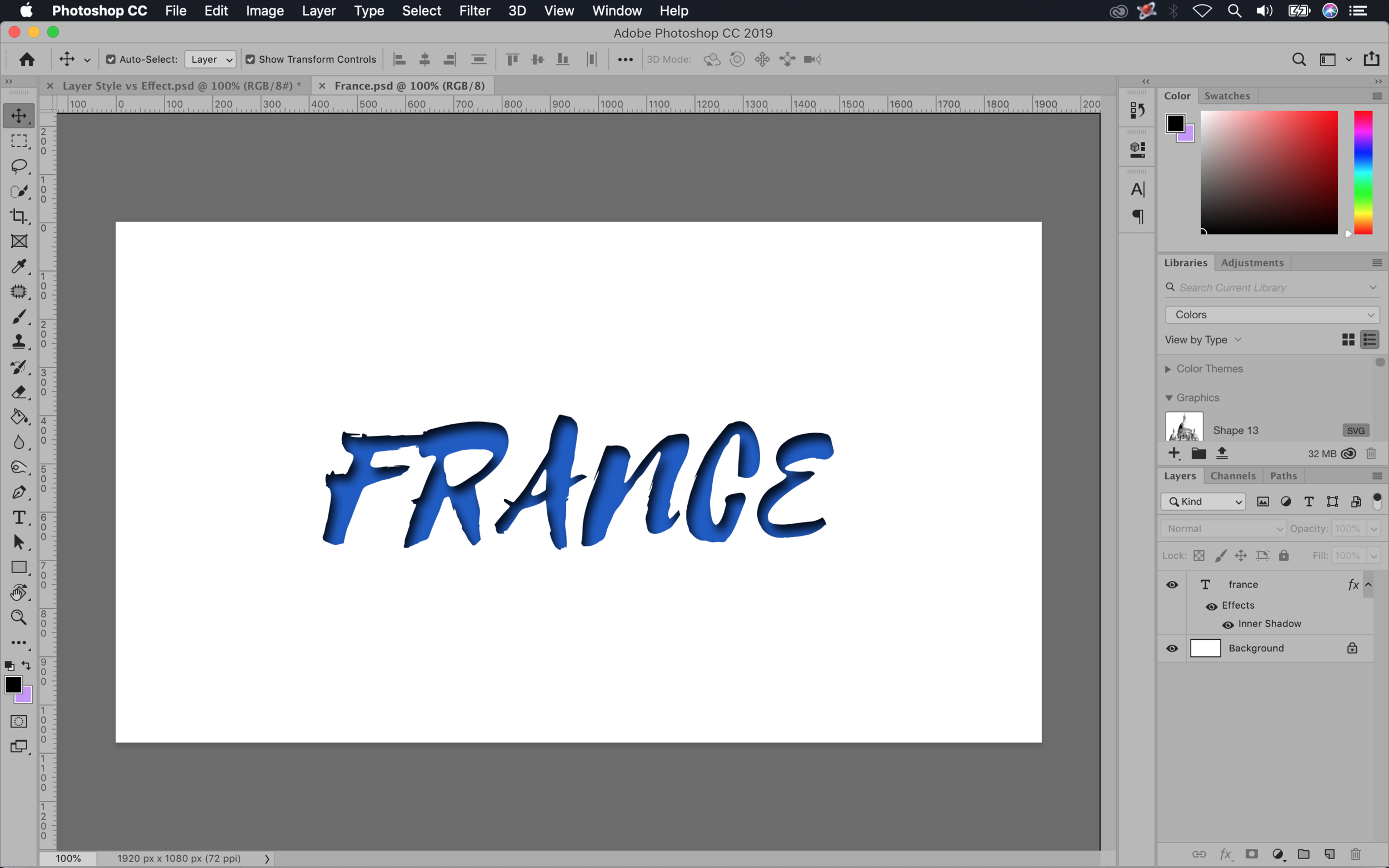The width and height of the screenshot is (1389, 868).
Task: Click the foreground color swatch in toolbar
Action: (x=13, y=684)
